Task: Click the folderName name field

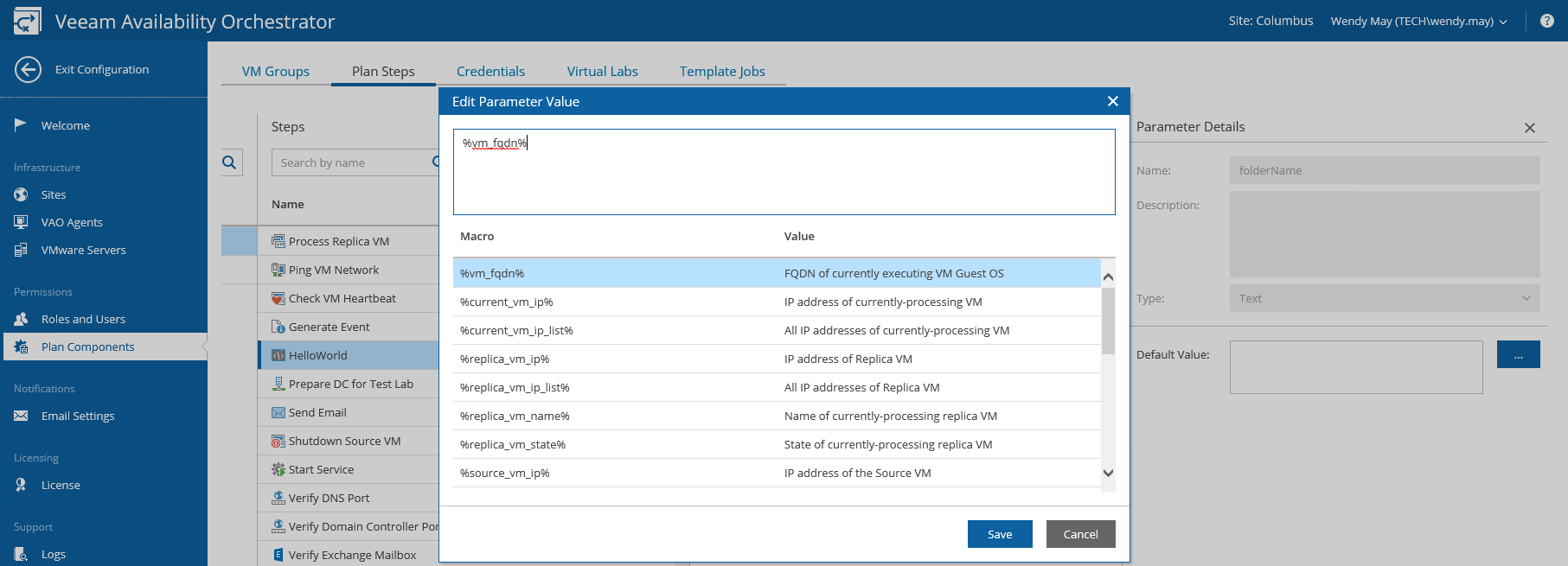Action: click(1385, 170)
